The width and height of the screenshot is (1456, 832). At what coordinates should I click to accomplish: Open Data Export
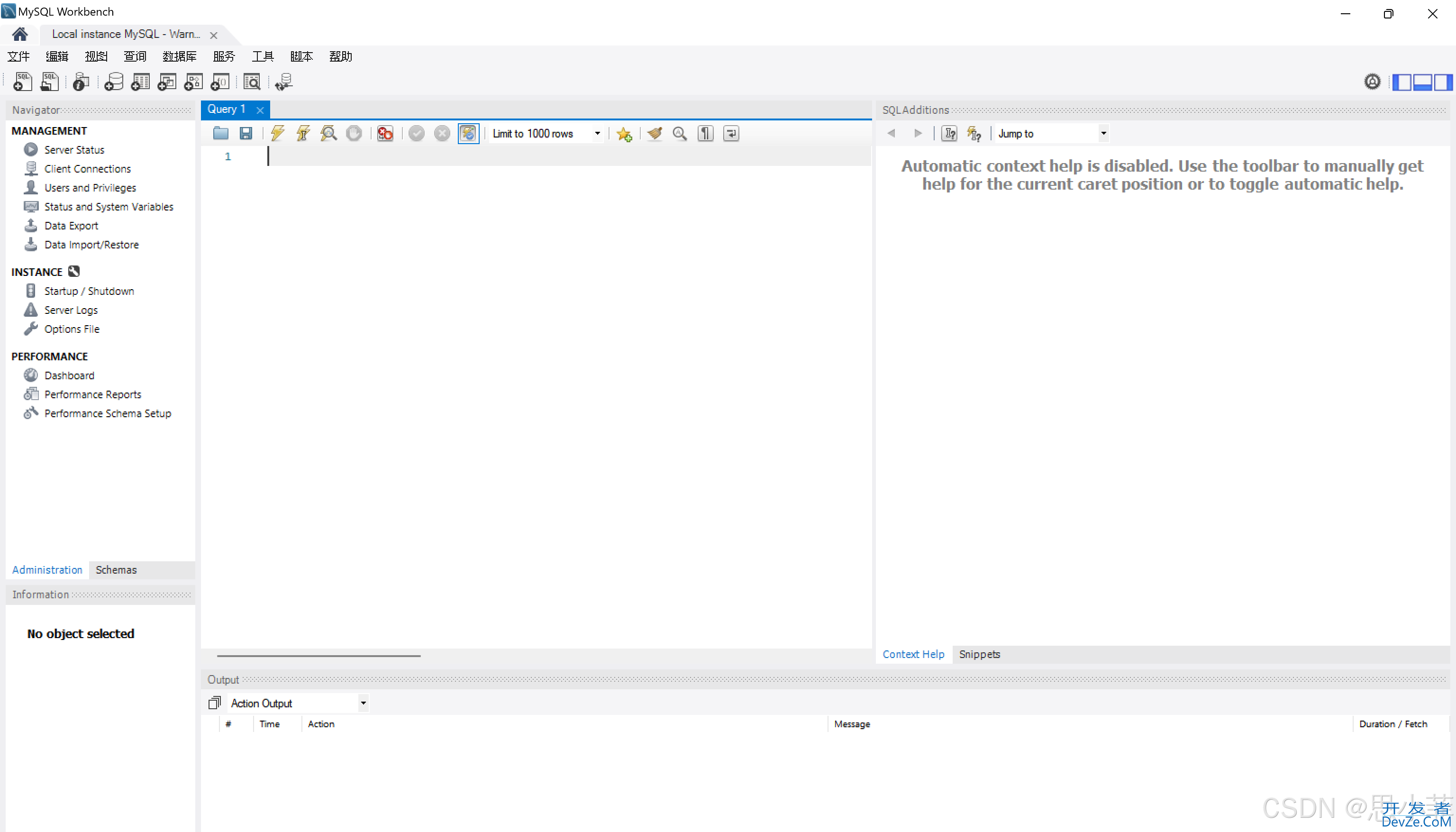[x=72, y=226]
